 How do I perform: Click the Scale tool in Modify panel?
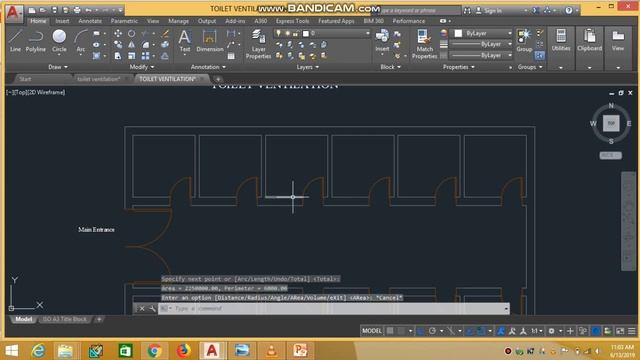click(x=131, y=56)
